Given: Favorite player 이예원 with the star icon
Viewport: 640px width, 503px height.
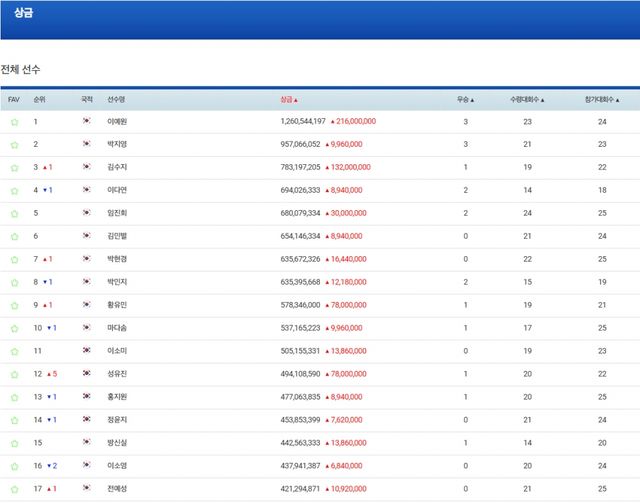Looking at the screenshot, I should pyautogui.click(x=14, y=122).
